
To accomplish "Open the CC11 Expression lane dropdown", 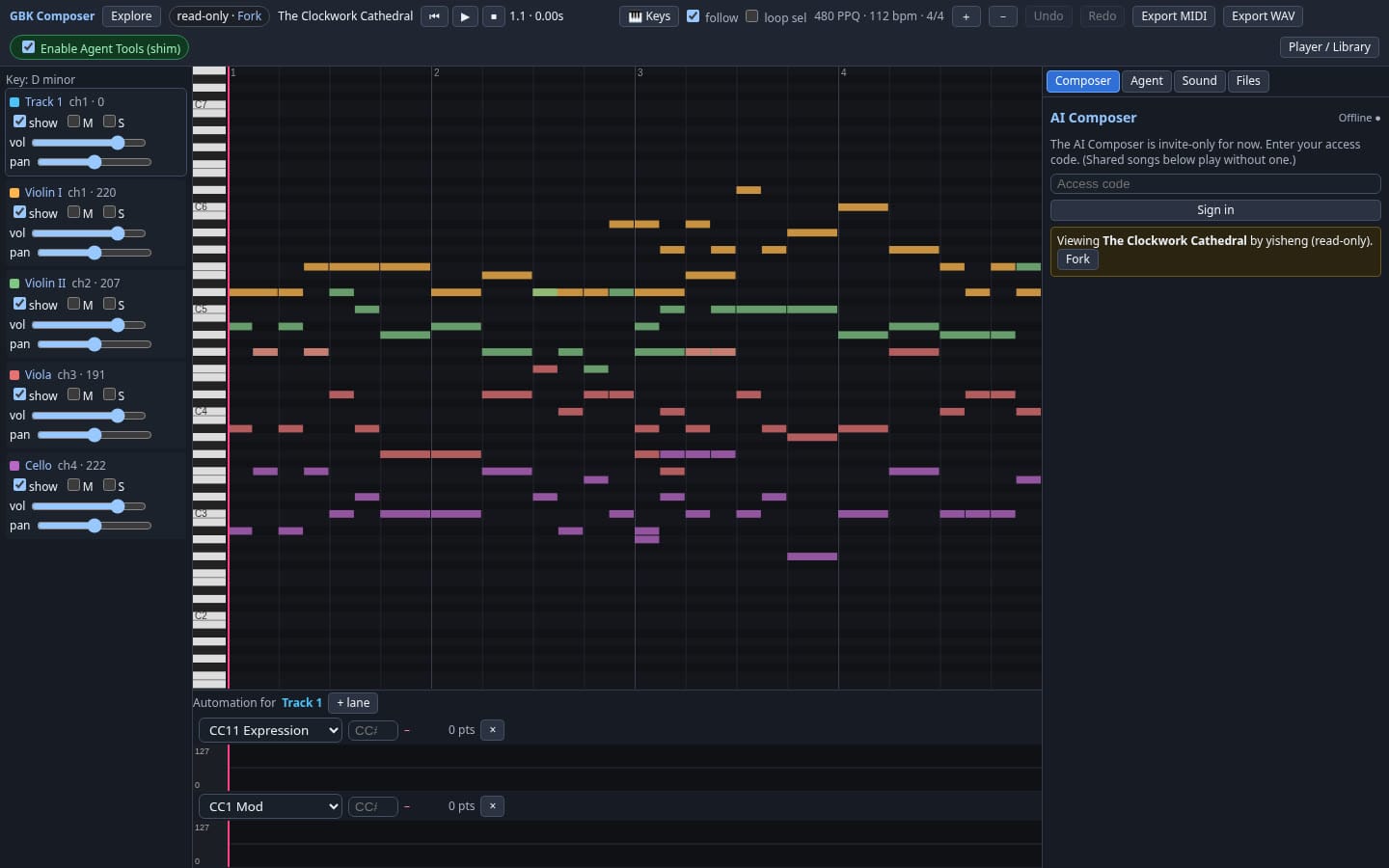I will click(270, 730).
